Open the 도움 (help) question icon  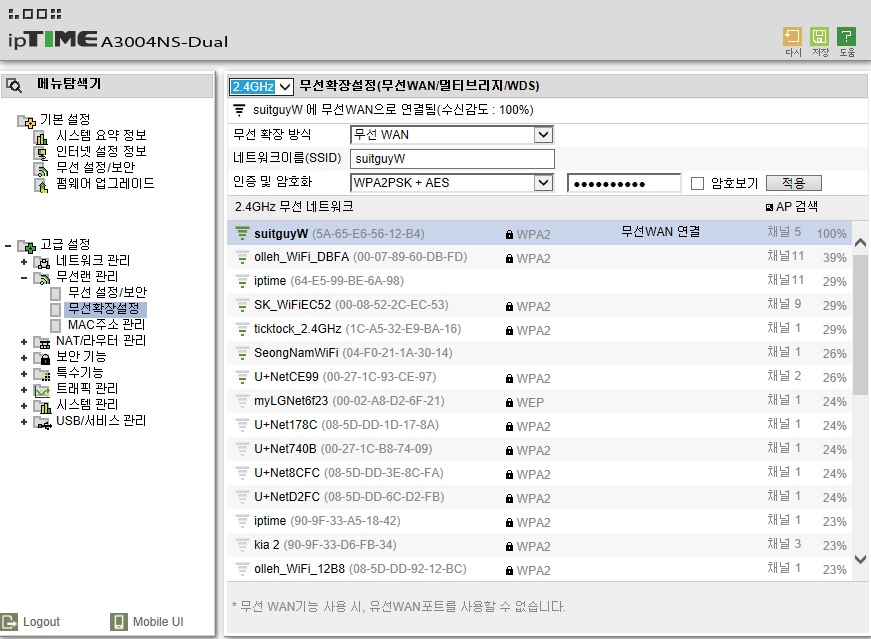click(847, 37)
